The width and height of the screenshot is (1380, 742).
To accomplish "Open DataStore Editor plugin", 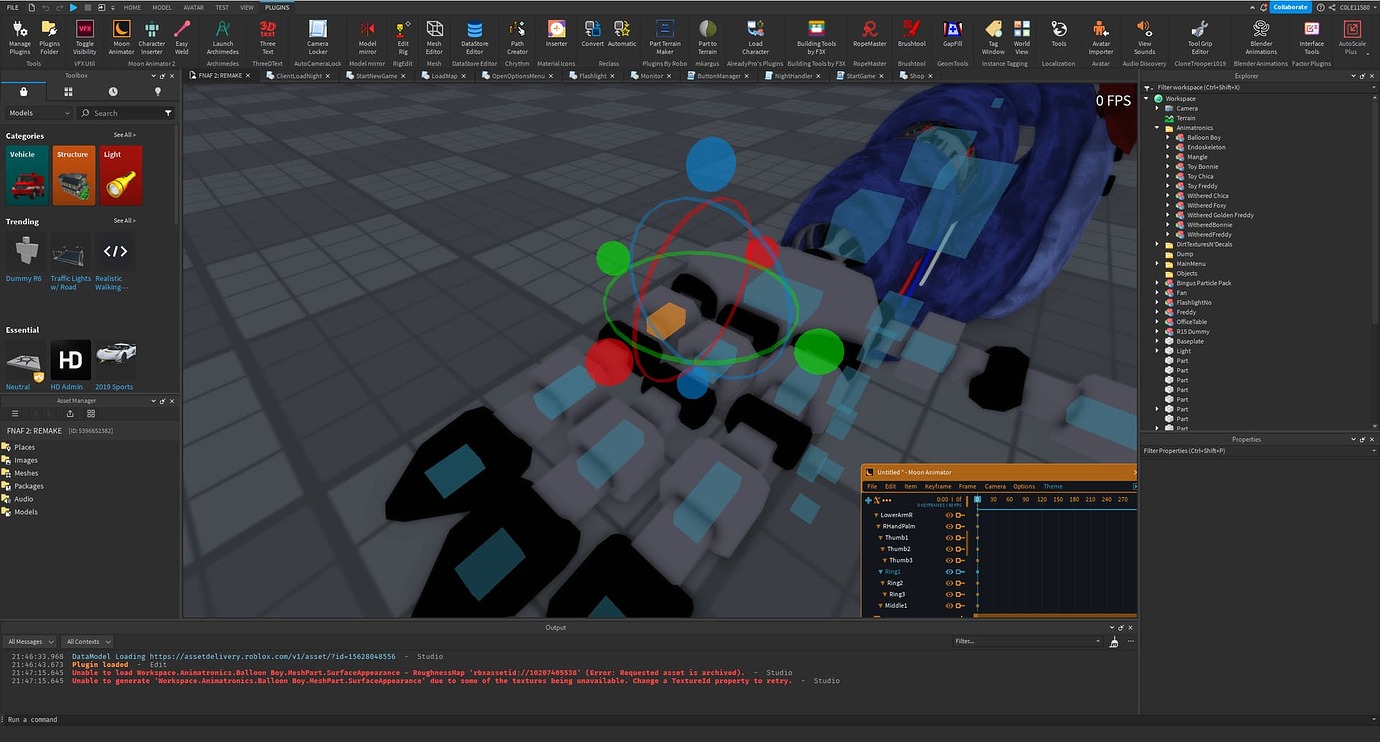I will [x=474, y=36].
